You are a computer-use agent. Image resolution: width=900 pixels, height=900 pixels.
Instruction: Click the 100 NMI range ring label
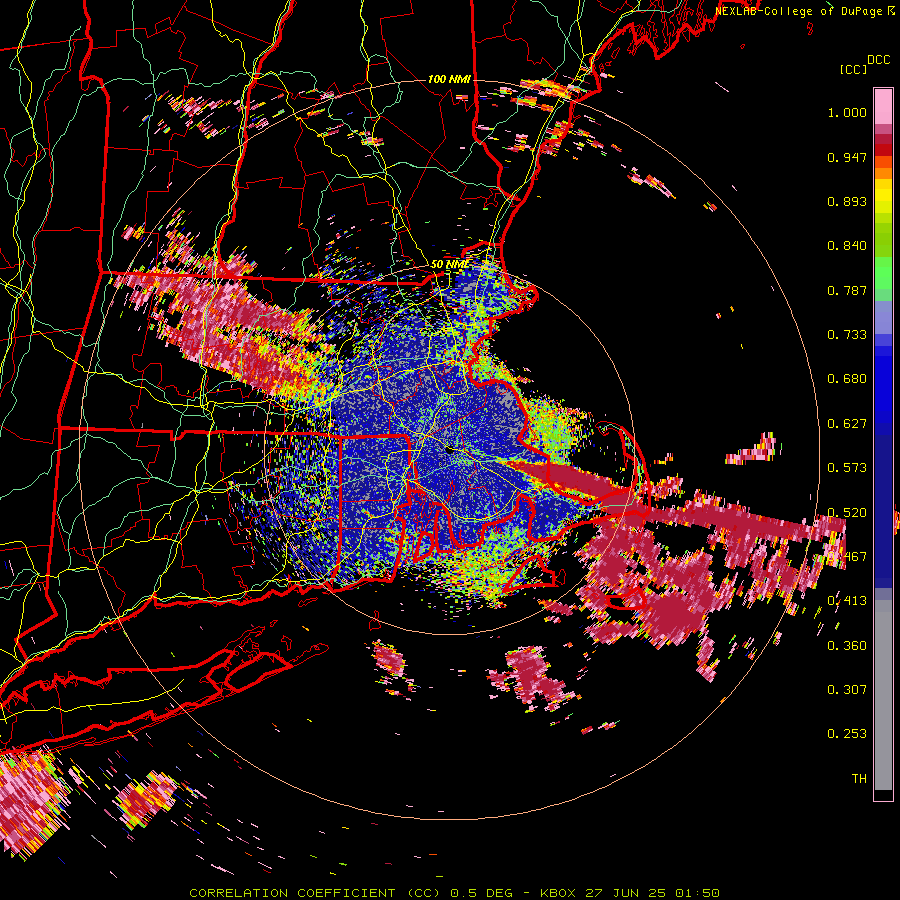pos(449,79)
